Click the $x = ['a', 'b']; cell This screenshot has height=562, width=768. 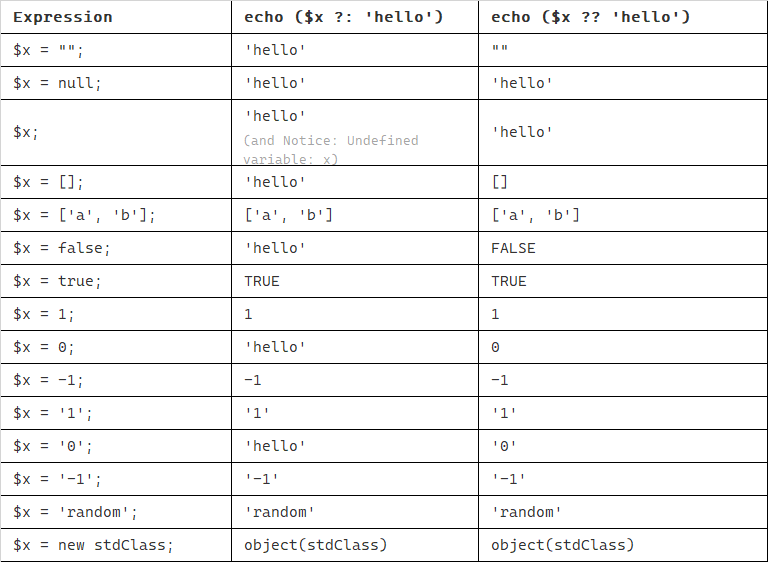point(116,215)
